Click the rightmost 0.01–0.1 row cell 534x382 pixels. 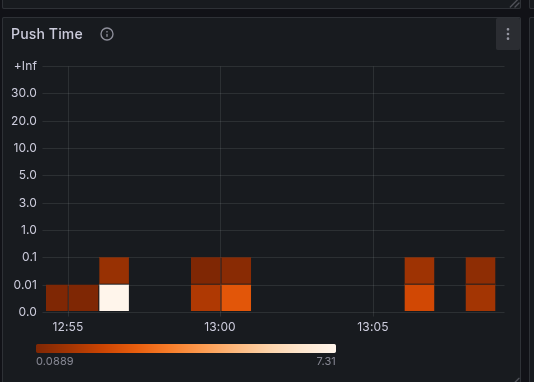tap(481, 271)
